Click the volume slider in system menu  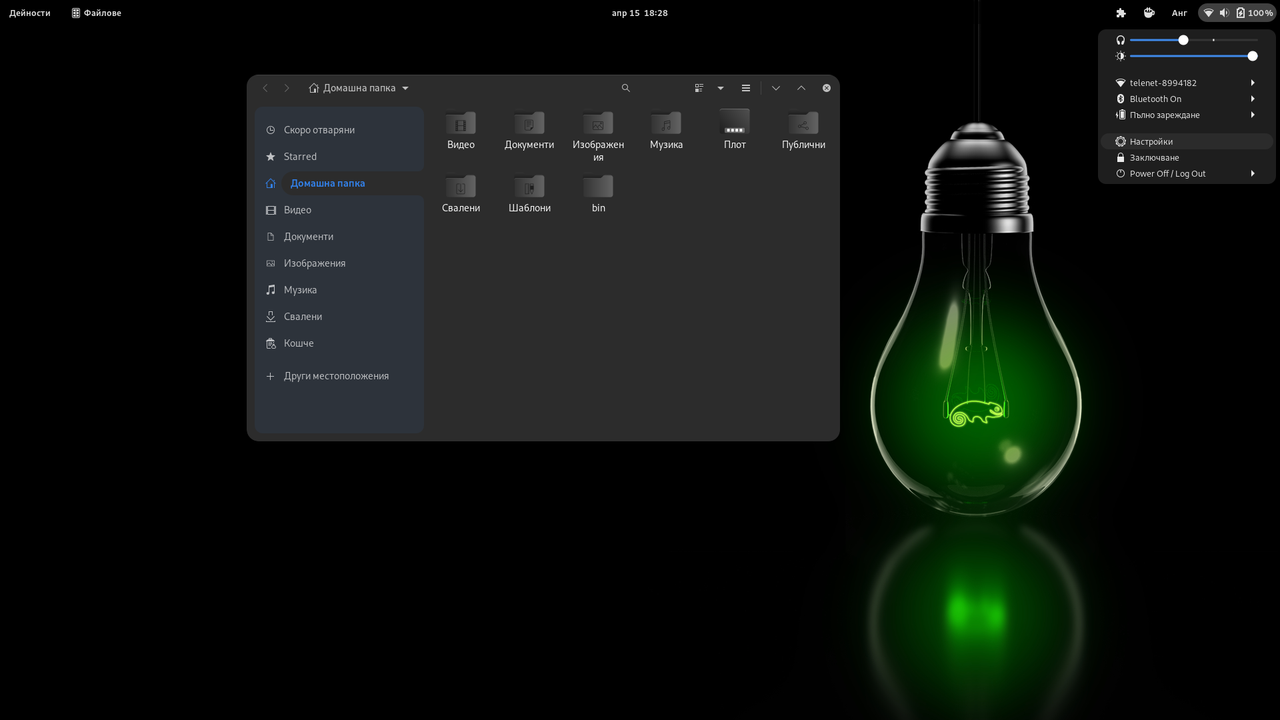pyautogui.click(x=1194, y=40)
